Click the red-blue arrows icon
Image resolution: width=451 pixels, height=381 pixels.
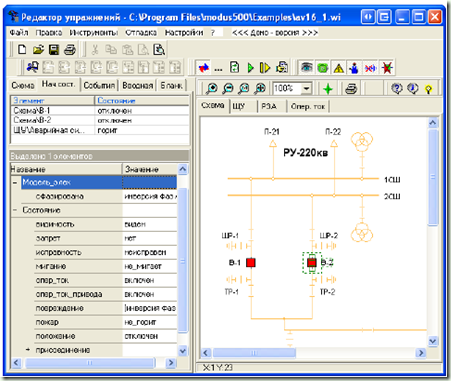pyautogui.click(x=204, y=68)
